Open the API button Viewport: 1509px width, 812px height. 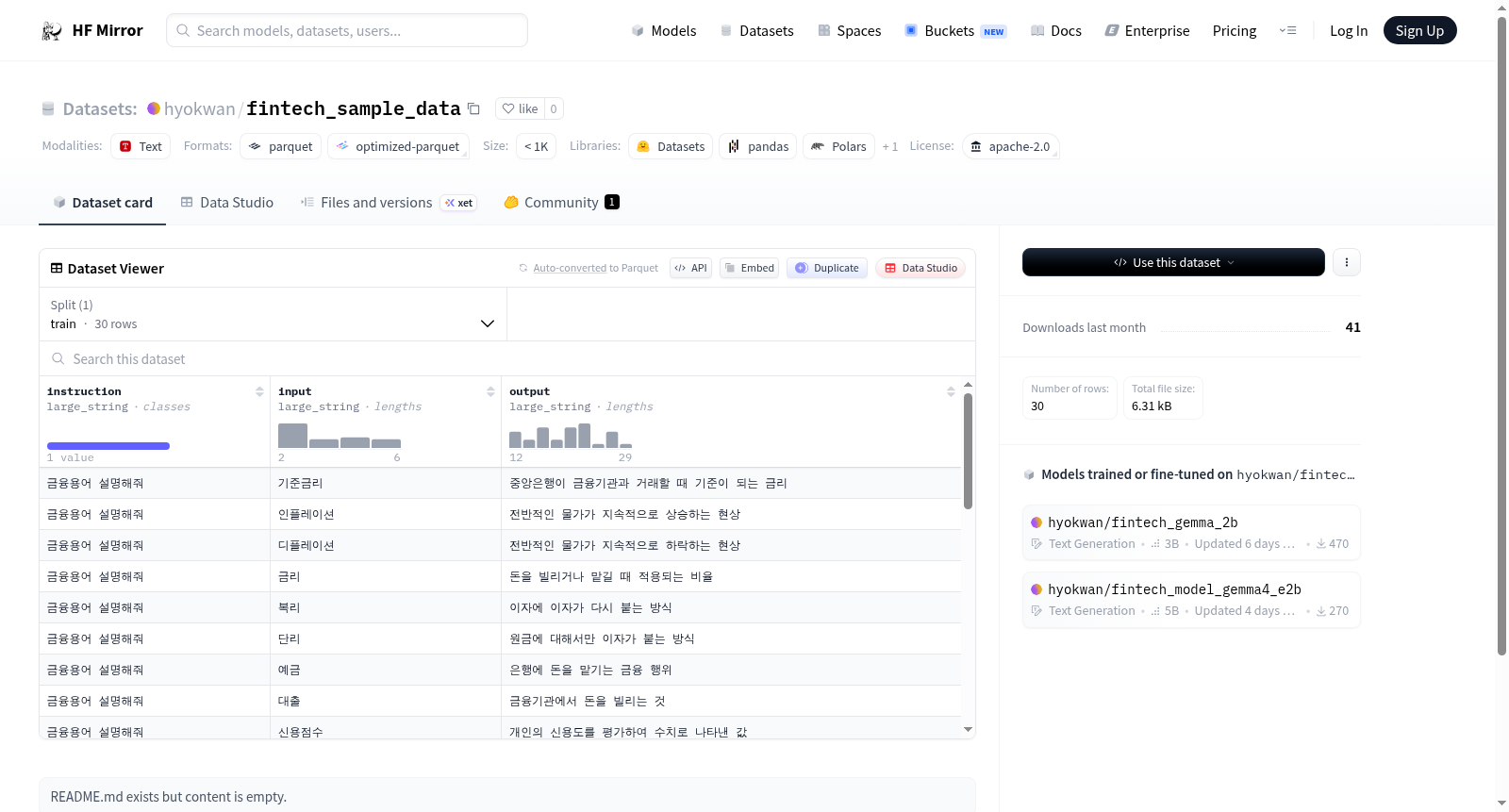(690, 268)
